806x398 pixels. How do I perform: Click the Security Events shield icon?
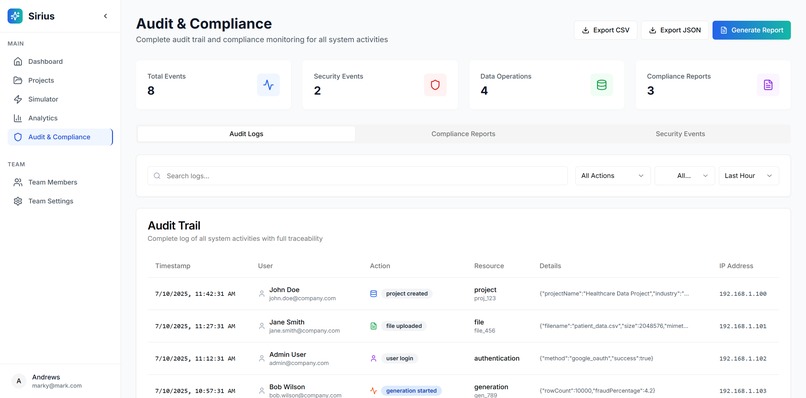click(x=435, y=85)
